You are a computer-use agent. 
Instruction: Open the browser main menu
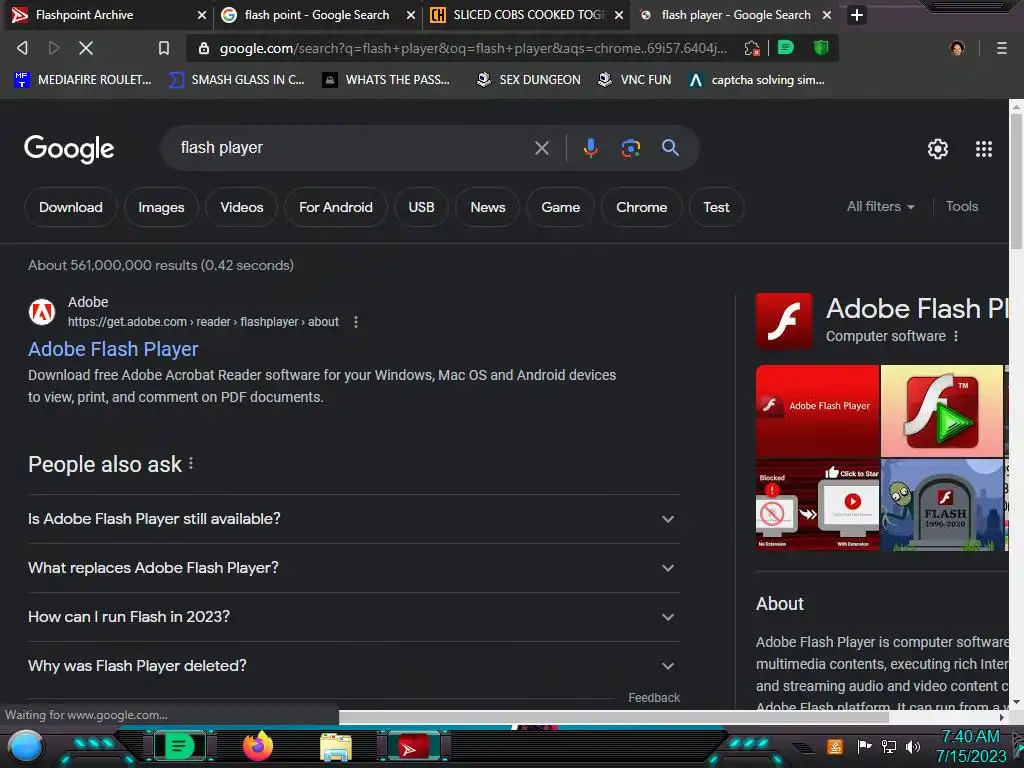[1001, 48]
